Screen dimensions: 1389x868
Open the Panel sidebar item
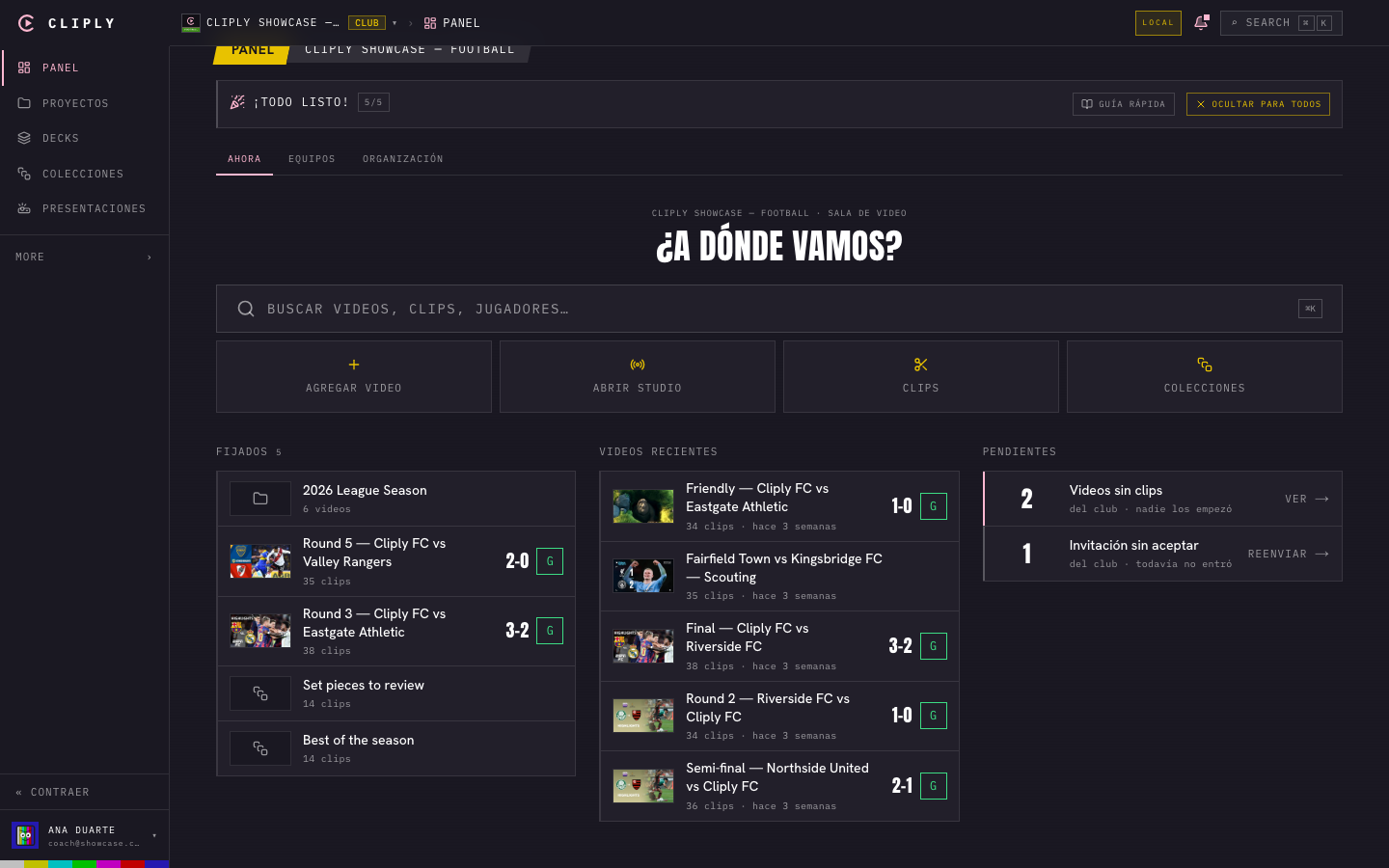(85, 68)
